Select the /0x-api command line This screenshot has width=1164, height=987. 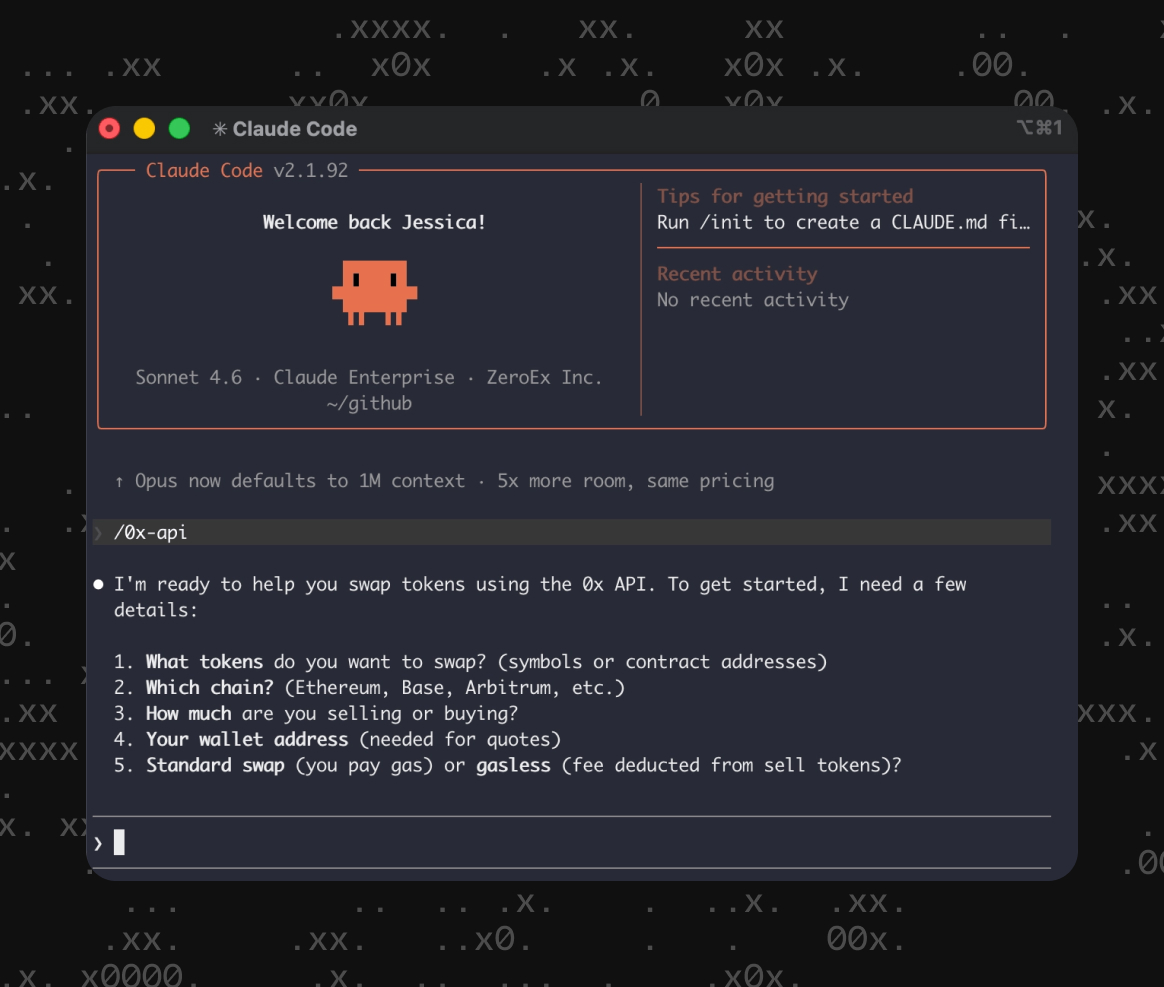[x=572, y=532]
